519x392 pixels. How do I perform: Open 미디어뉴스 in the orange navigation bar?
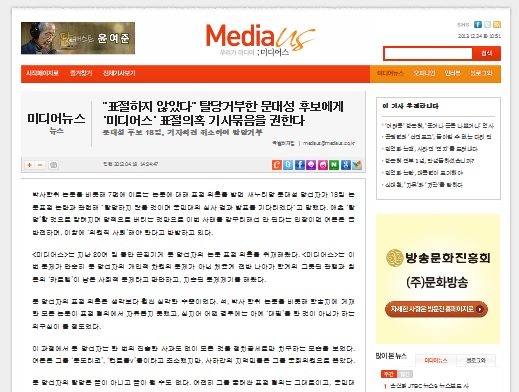coord(390,73)
